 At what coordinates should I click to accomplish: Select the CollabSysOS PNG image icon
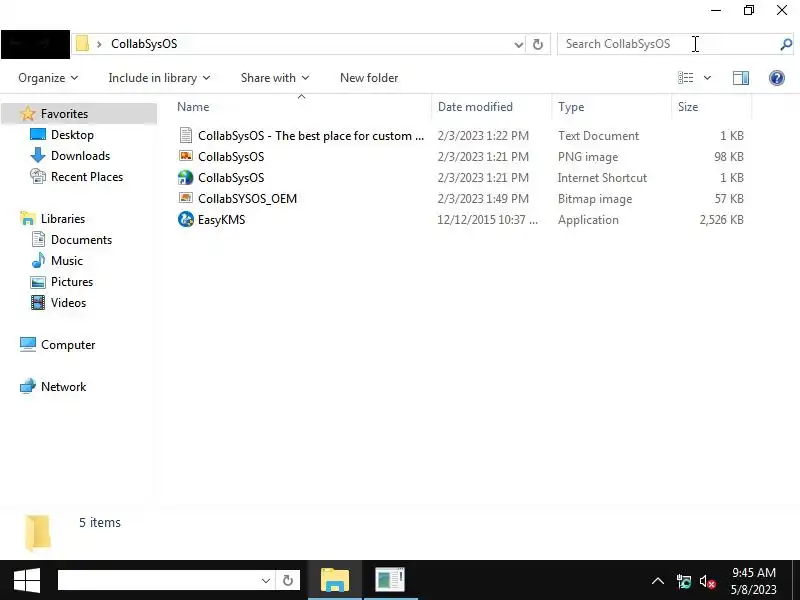coord(186,156)
